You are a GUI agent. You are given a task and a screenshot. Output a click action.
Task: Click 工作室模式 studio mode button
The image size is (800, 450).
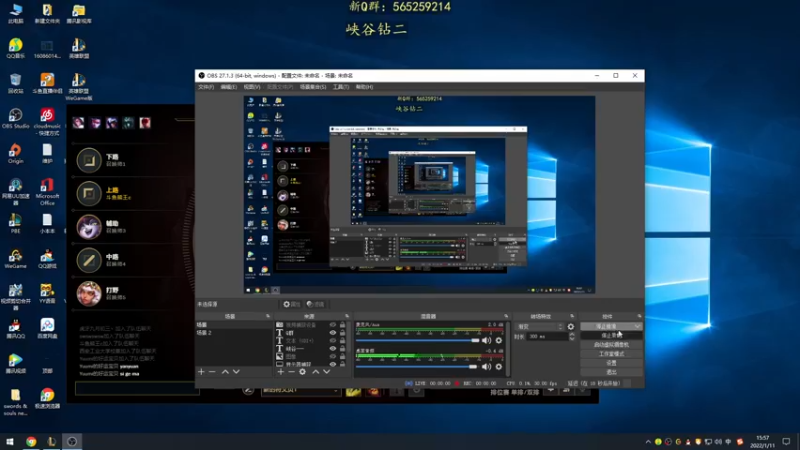(611, 354)
